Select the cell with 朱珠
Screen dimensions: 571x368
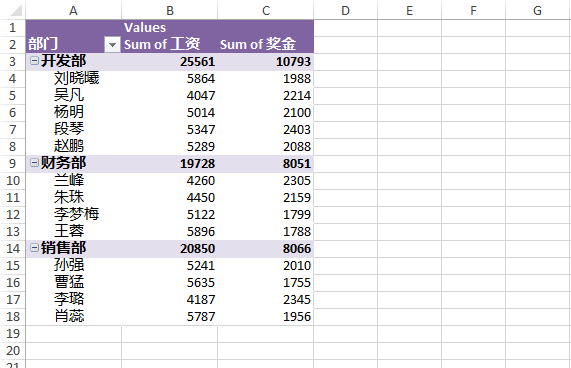[74, 197]
